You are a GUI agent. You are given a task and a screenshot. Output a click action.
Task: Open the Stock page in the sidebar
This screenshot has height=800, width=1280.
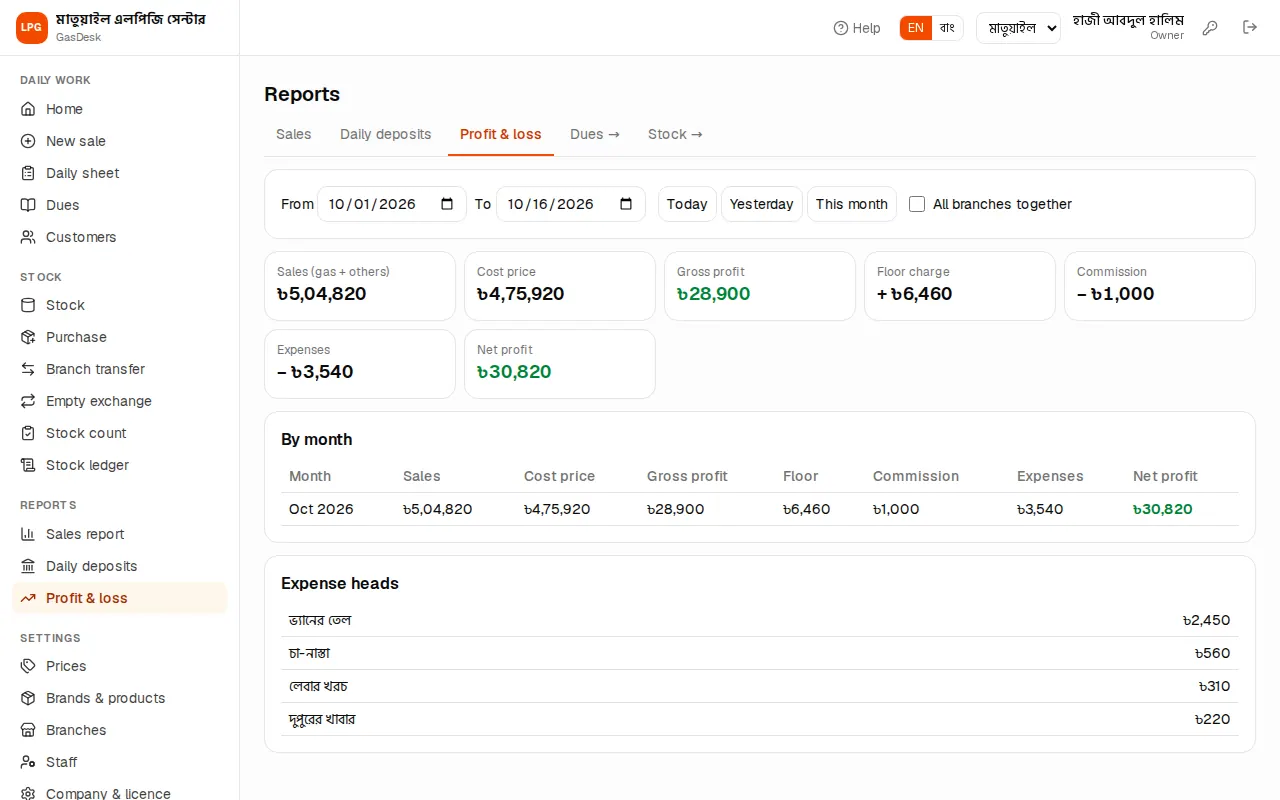pyautogui.click(x=120, y=305)
